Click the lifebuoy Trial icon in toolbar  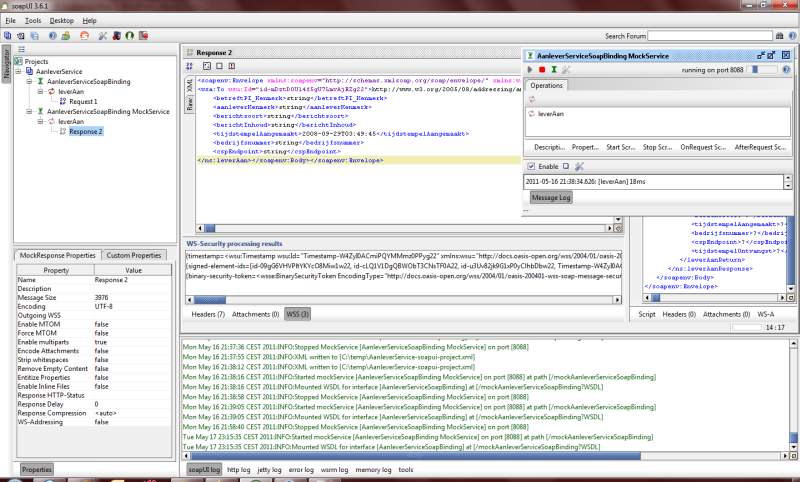coord(83,35)
